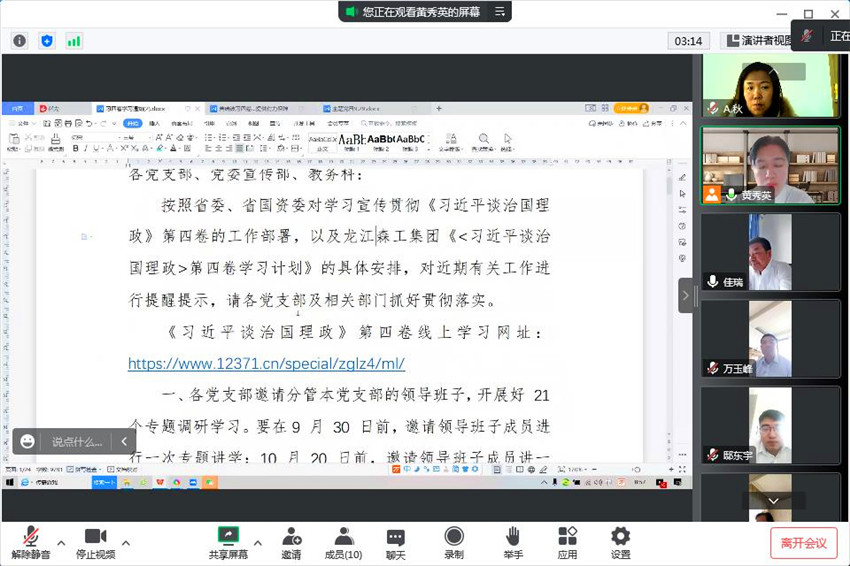Apply text highlight color
This screenshot has width=850, height=566.
coord(160,148)
